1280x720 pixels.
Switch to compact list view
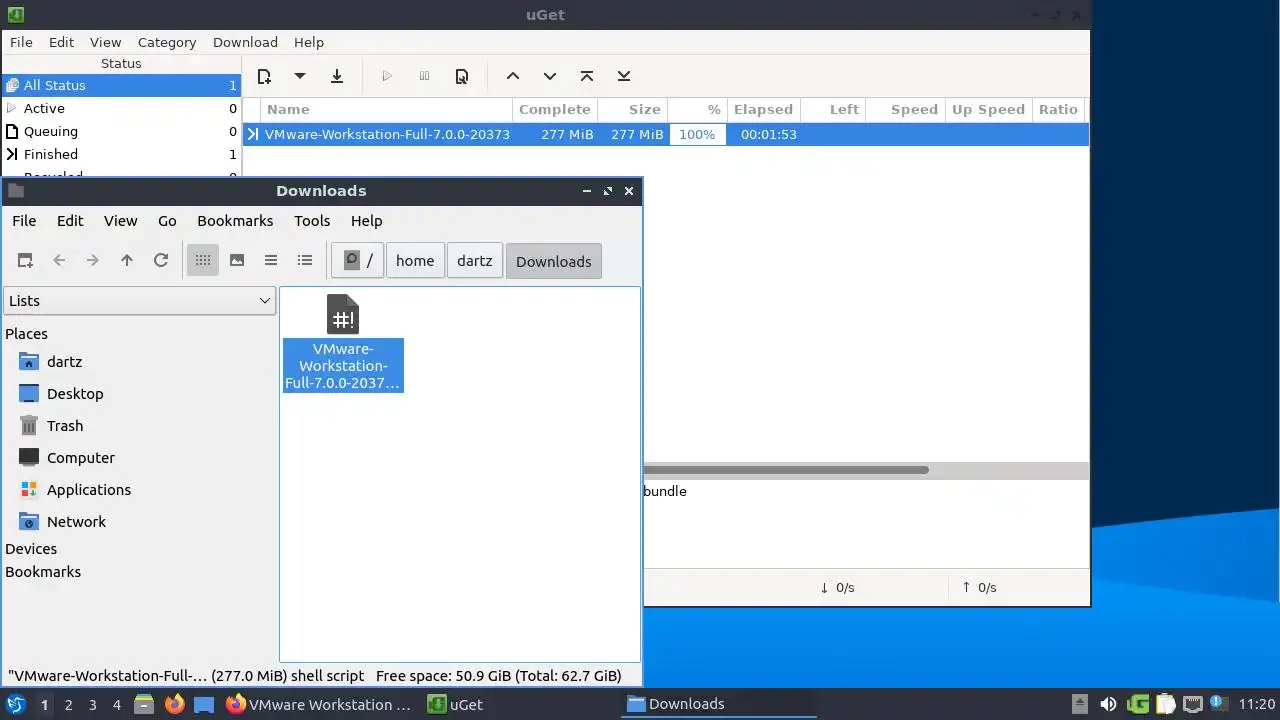point(271,260)
